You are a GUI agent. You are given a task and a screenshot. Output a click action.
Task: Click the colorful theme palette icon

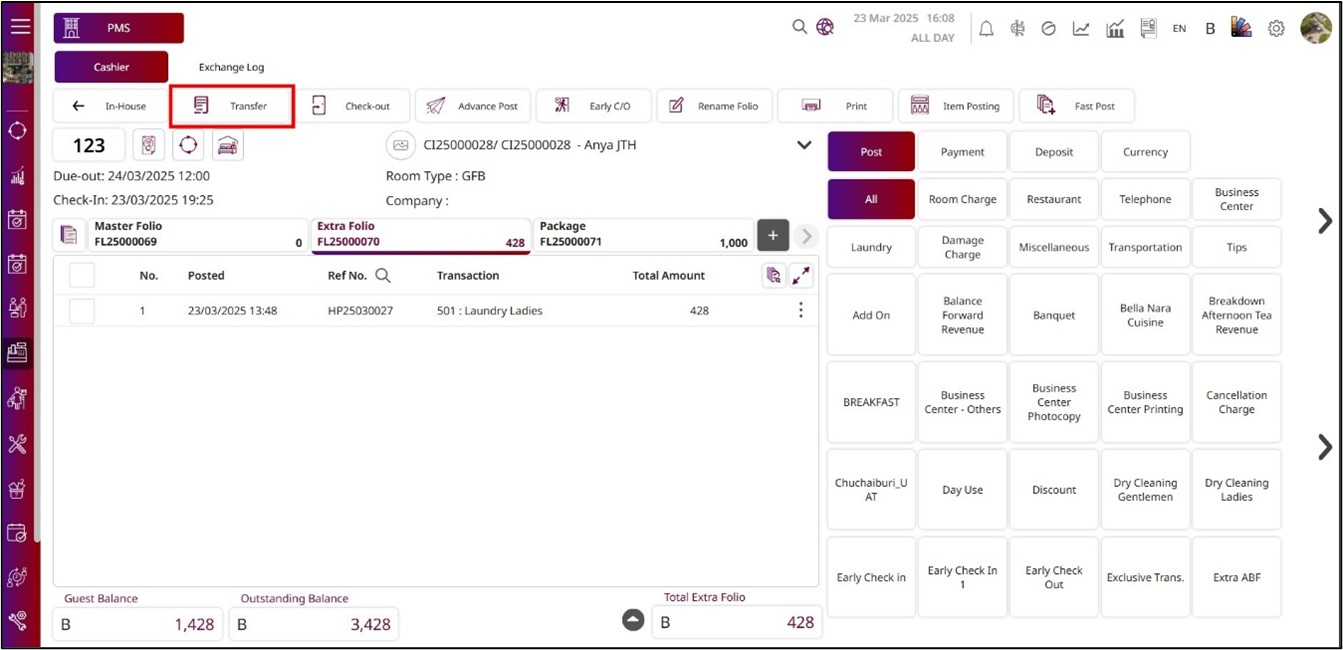click(1241, 28)
